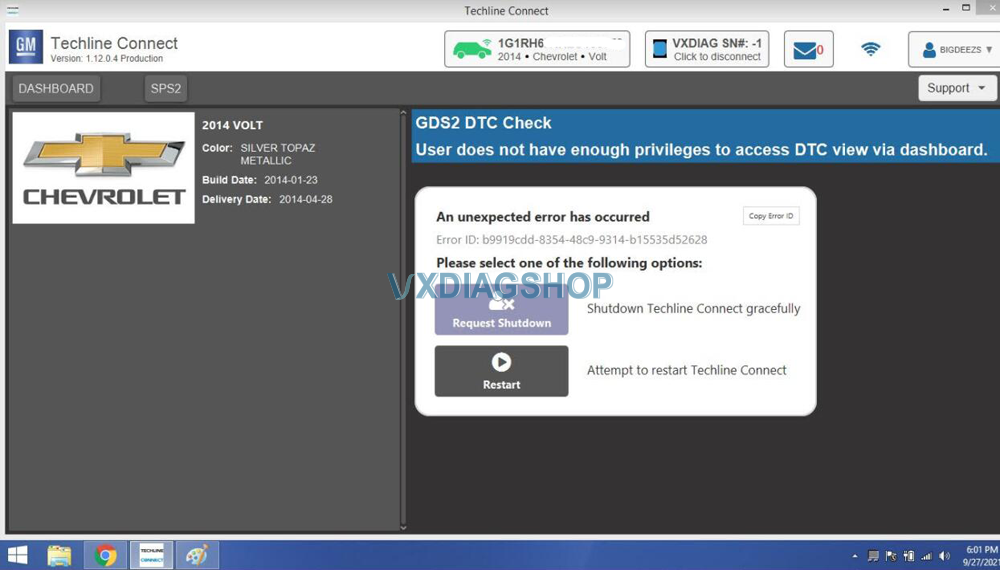Viewport: 1000px width, 570px height.
Task: Click the green connected car icon
Action: pos(472,49)
